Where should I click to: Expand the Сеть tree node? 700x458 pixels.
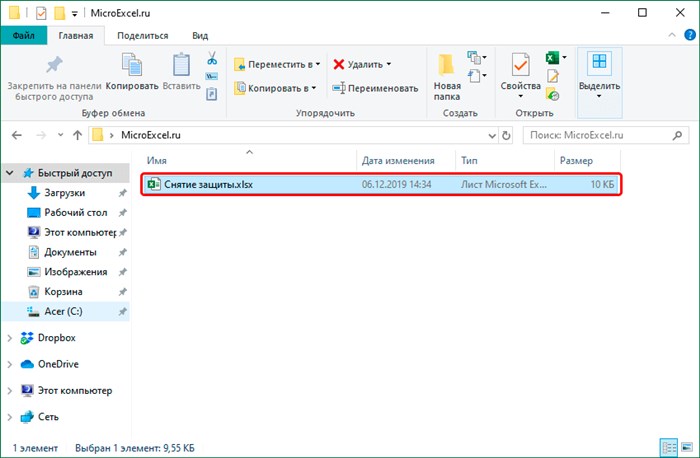[9, 417]
